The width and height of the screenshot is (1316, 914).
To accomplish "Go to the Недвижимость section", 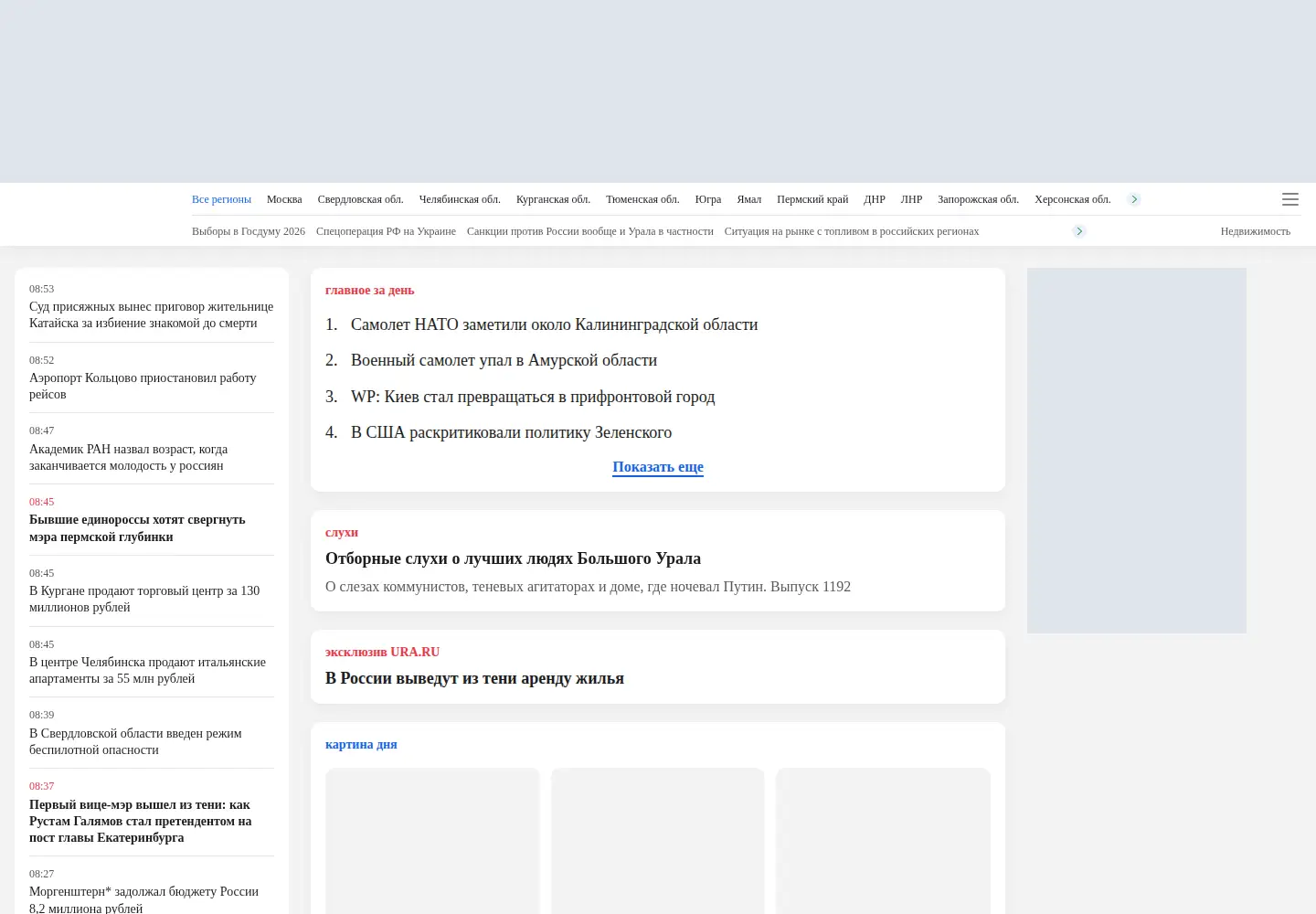I will (1256, 231).
